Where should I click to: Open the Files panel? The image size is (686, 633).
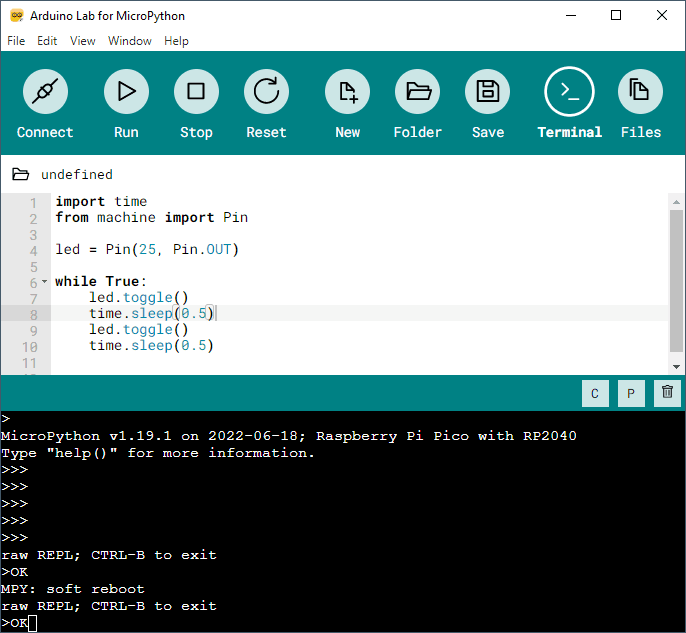click(x=640, y=93)
